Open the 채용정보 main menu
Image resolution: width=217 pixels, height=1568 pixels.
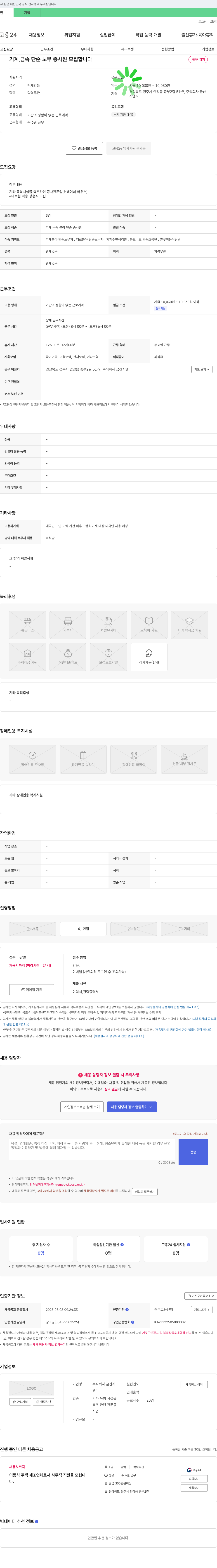point(36,35)
